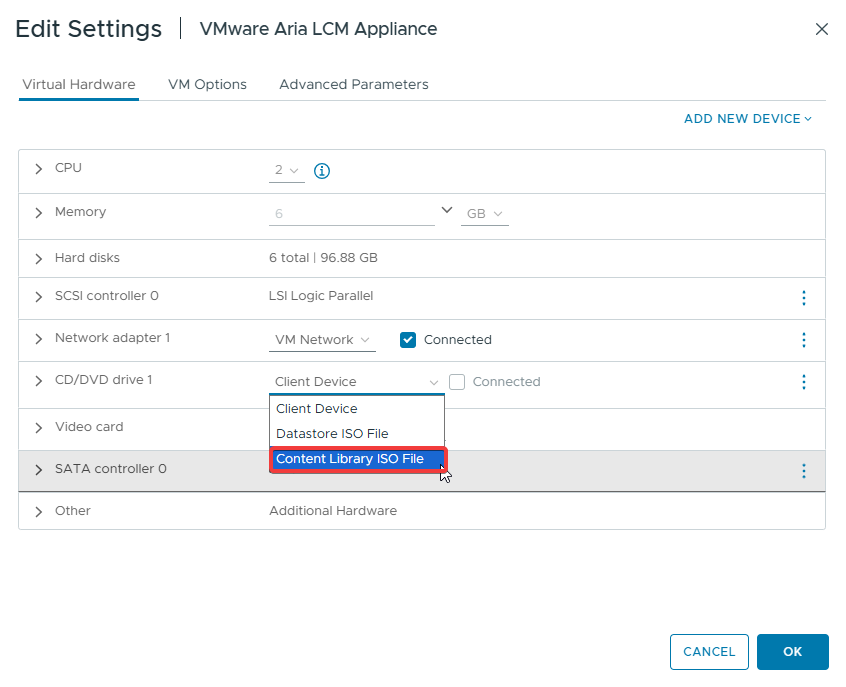Expand the Memory row

click(38, 213)
